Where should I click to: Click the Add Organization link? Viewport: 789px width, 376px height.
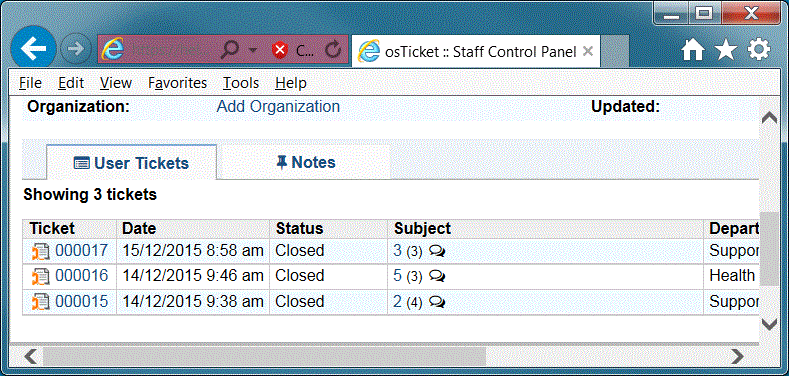click(278, 107)
